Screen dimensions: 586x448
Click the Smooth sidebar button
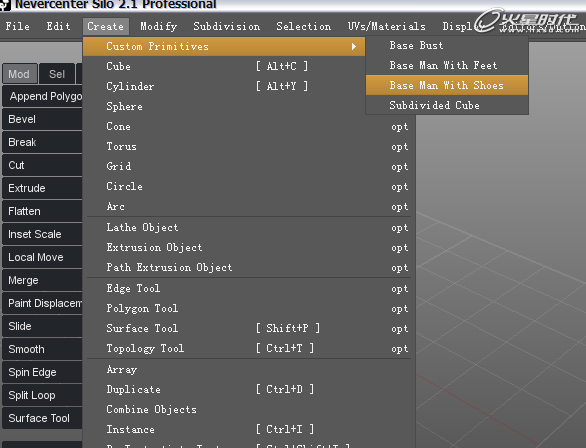[x=42, y=349]
